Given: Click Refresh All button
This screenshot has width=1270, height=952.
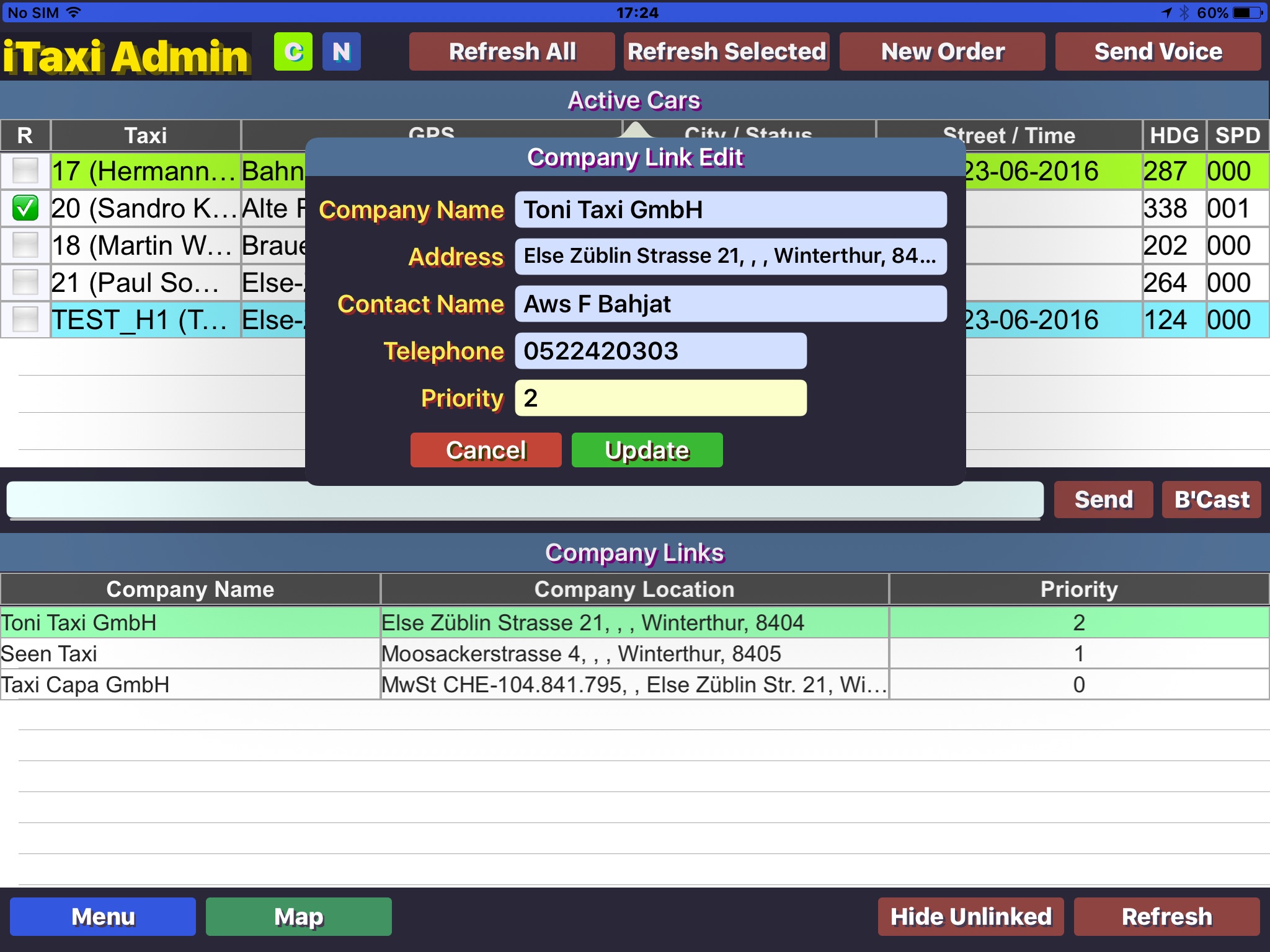Looking at the screenshot, I should click(512, 51).
